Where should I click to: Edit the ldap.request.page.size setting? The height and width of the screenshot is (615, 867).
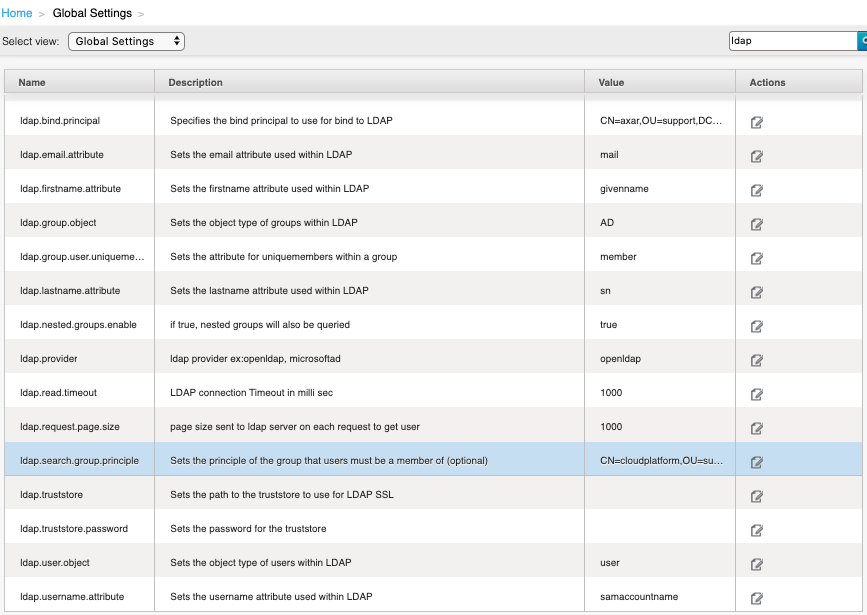click(x=756, y=429)
